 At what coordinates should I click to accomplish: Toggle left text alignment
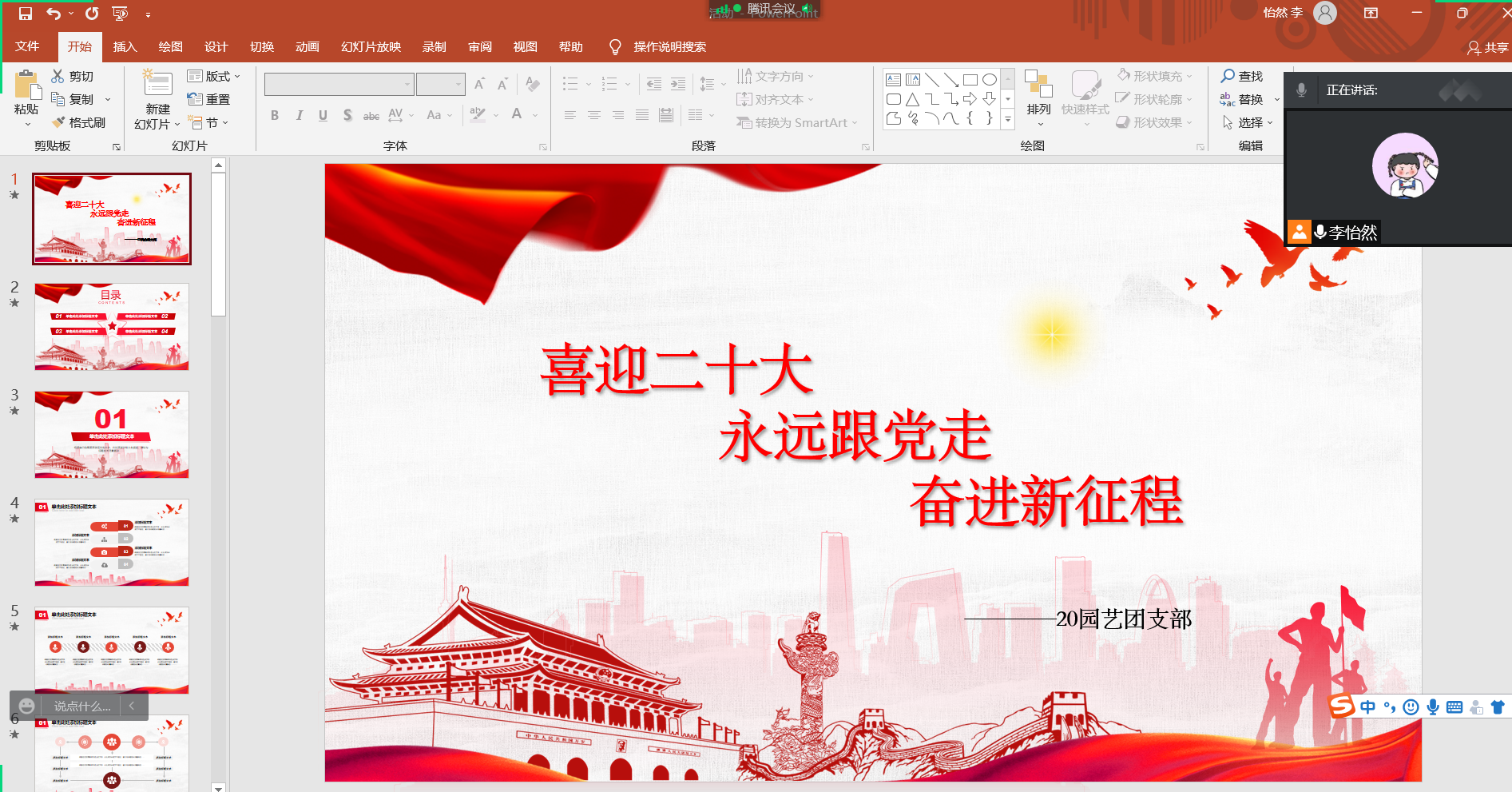tap(569, 115)
